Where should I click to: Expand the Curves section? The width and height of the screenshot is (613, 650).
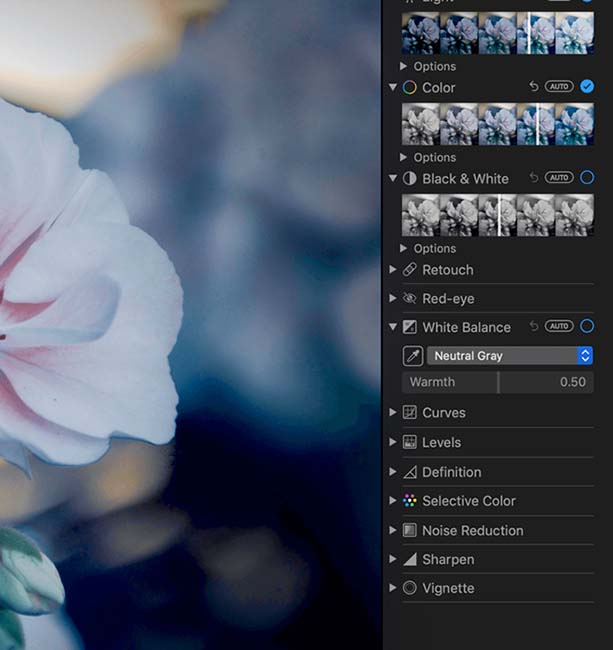393,412
